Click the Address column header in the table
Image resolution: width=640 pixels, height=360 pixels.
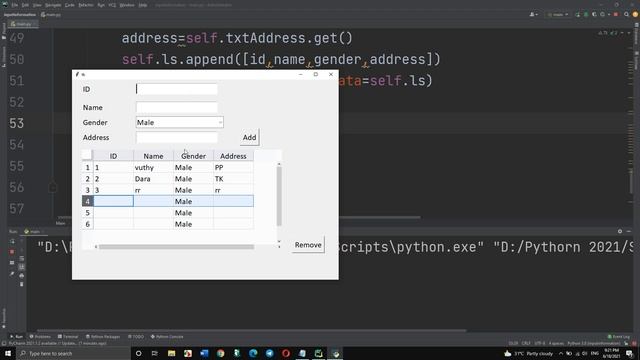[x=233, y=156]
